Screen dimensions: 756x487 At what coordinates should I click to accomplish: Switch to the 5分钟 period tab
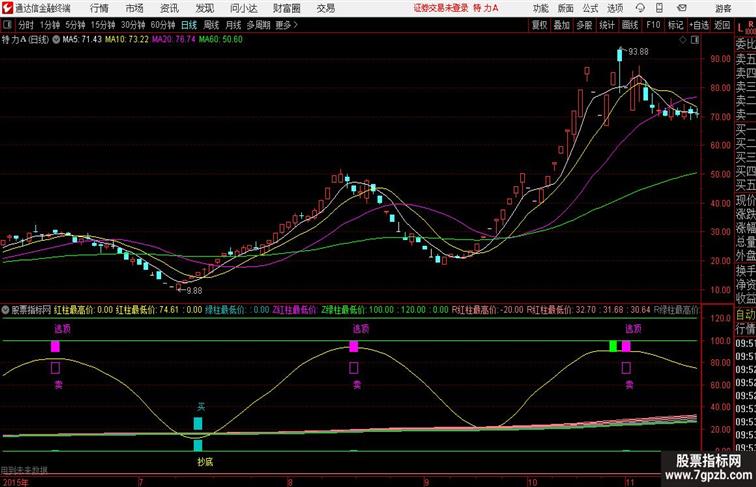click(x=75, y=25)
